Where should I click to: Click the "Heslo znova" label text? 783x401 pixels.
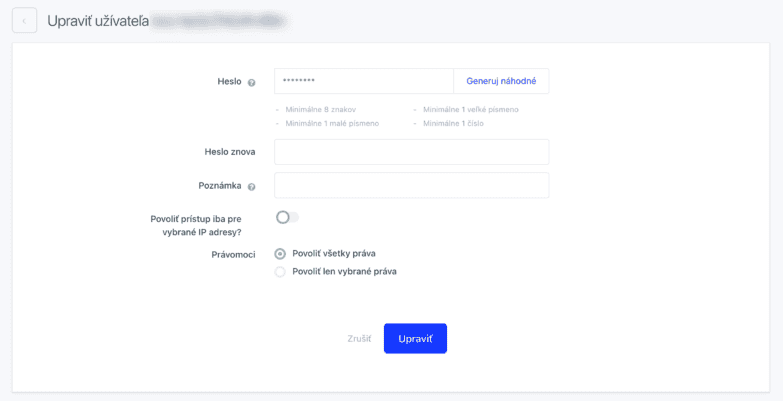tap(229, 152)
